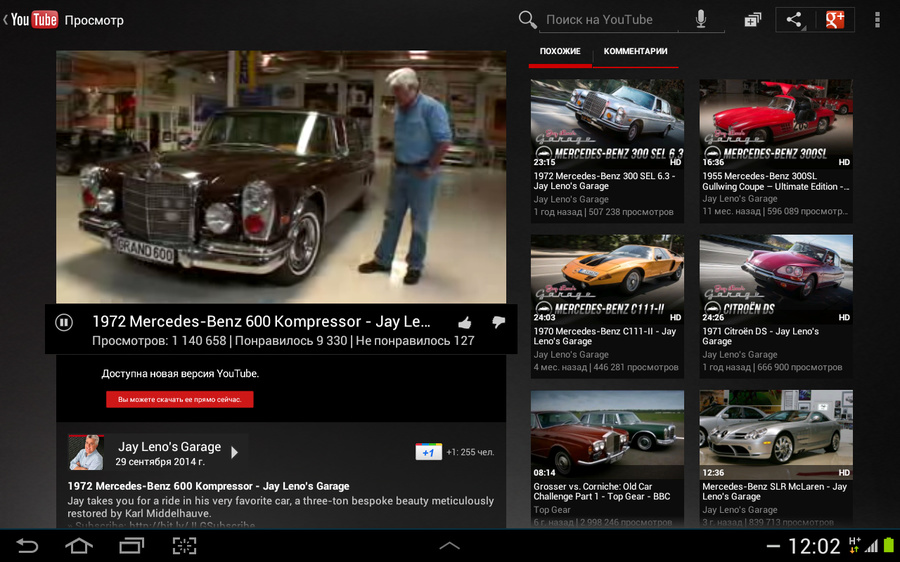This screenshot has width=900, height=562.
Task: Select title 'Mercedes-Benz SLR McLaren - Jay Leno's Garage'
Action: 774,491
